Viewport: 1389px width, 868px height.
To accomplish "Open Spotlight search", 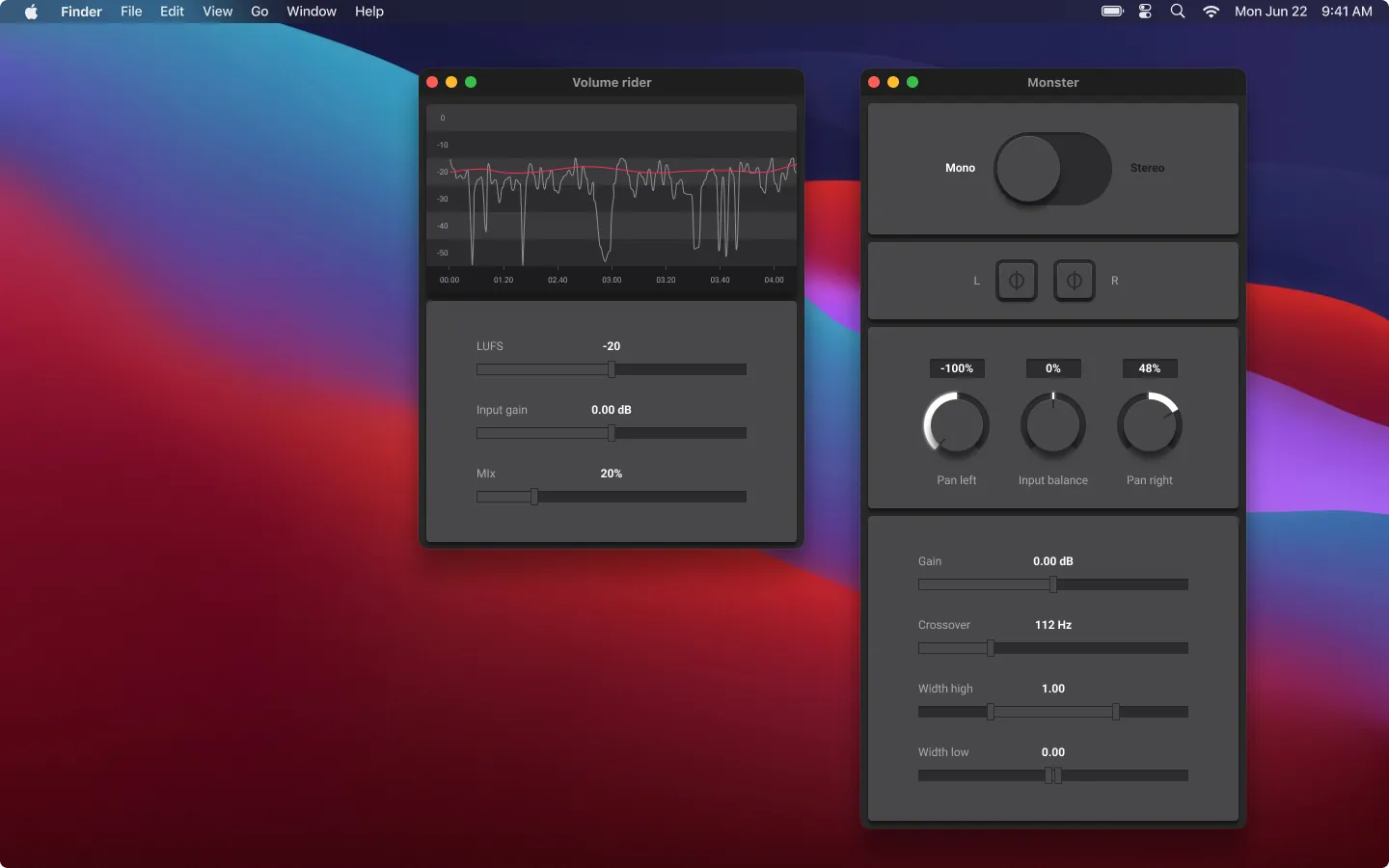I will coord(1177,12).
